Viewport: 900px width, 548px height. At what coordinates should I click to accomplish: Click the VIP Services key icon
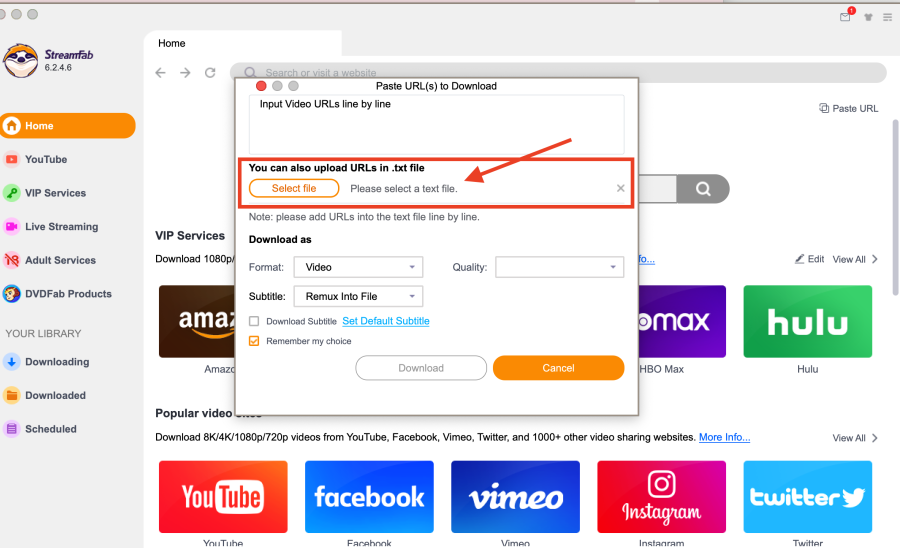coord(11,193)
